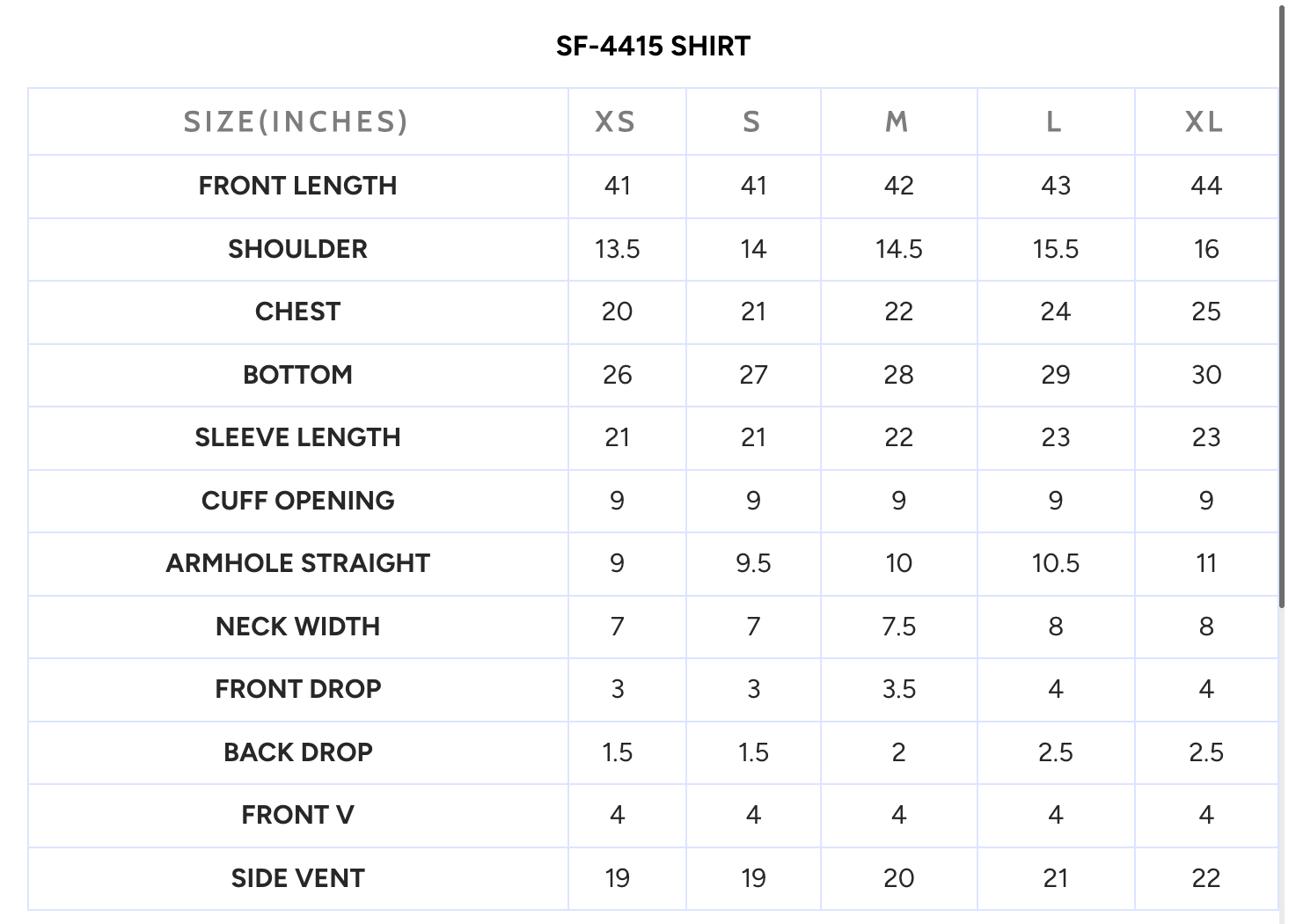
Task: Click the SIZE(INCHES) header cell
Action: (x=297, y=121)
